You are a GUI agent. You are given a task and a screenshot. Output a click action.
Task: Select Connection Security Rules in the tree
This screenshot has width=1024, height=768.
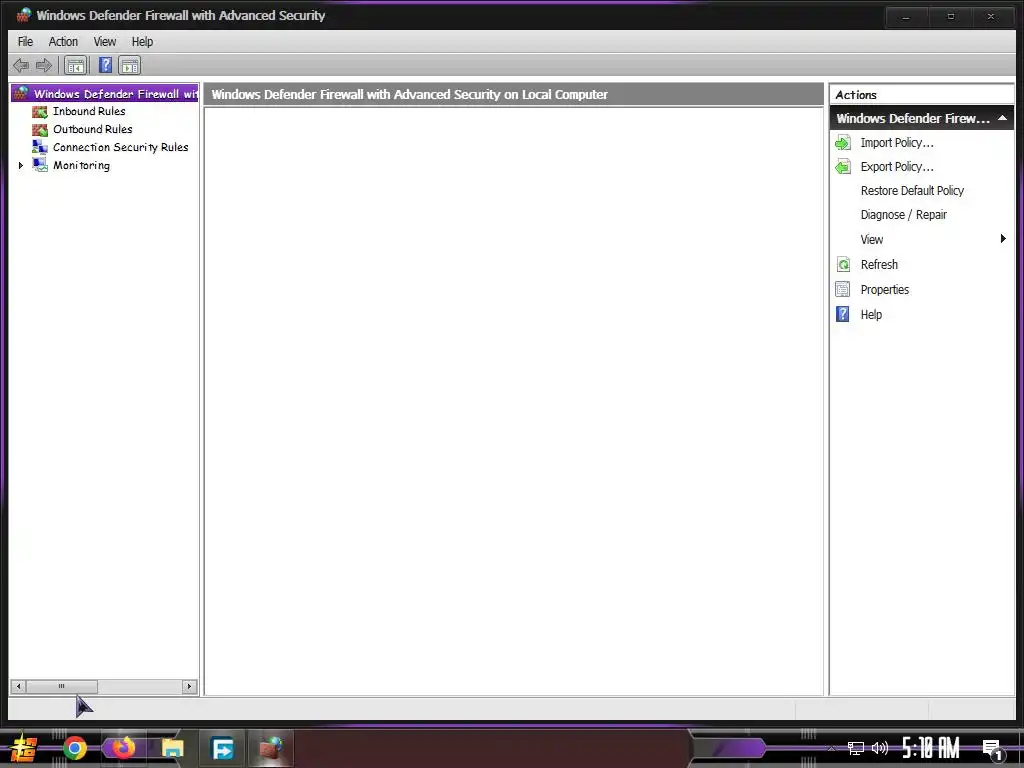pos(121,147)
